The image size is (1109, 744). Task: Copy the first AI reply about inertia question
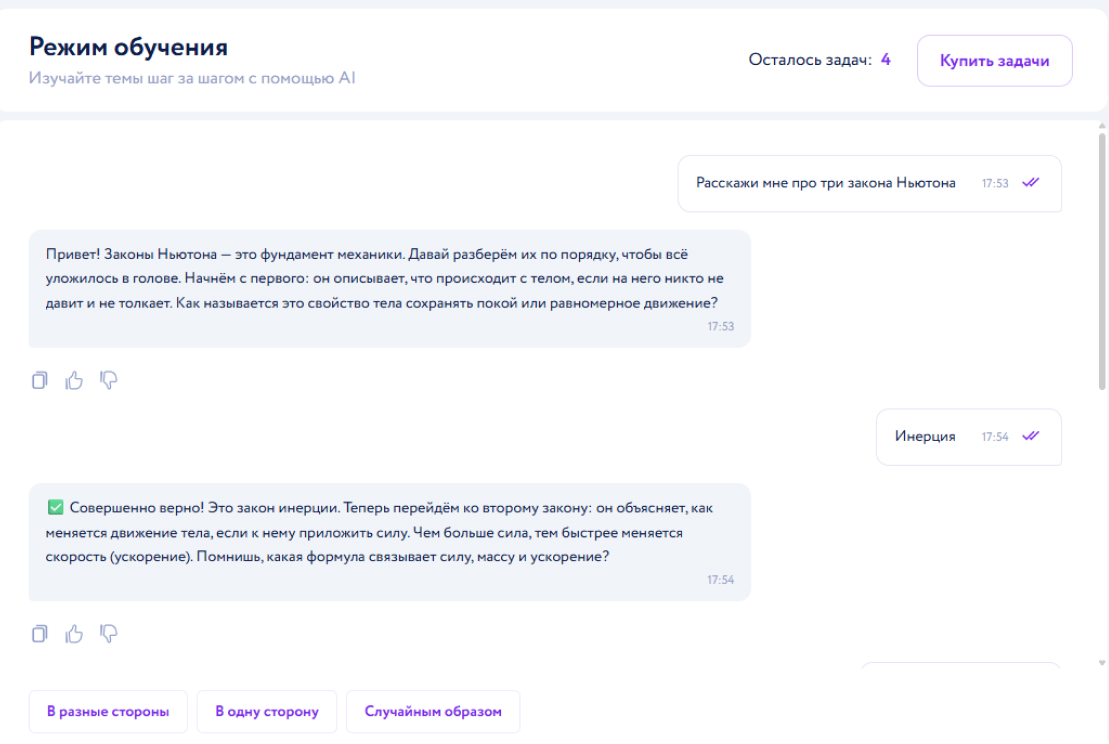[x=40, y=380]
